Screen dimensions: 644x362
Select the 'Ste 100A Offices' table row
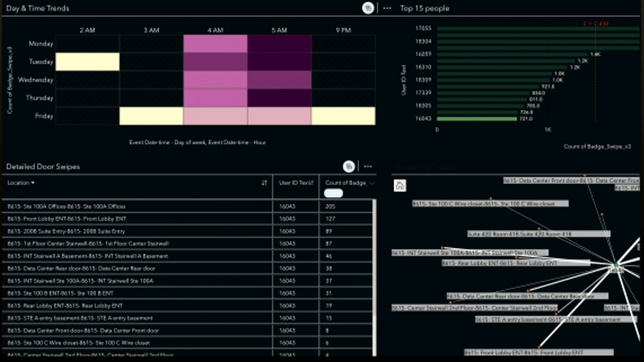click(187, 206)
